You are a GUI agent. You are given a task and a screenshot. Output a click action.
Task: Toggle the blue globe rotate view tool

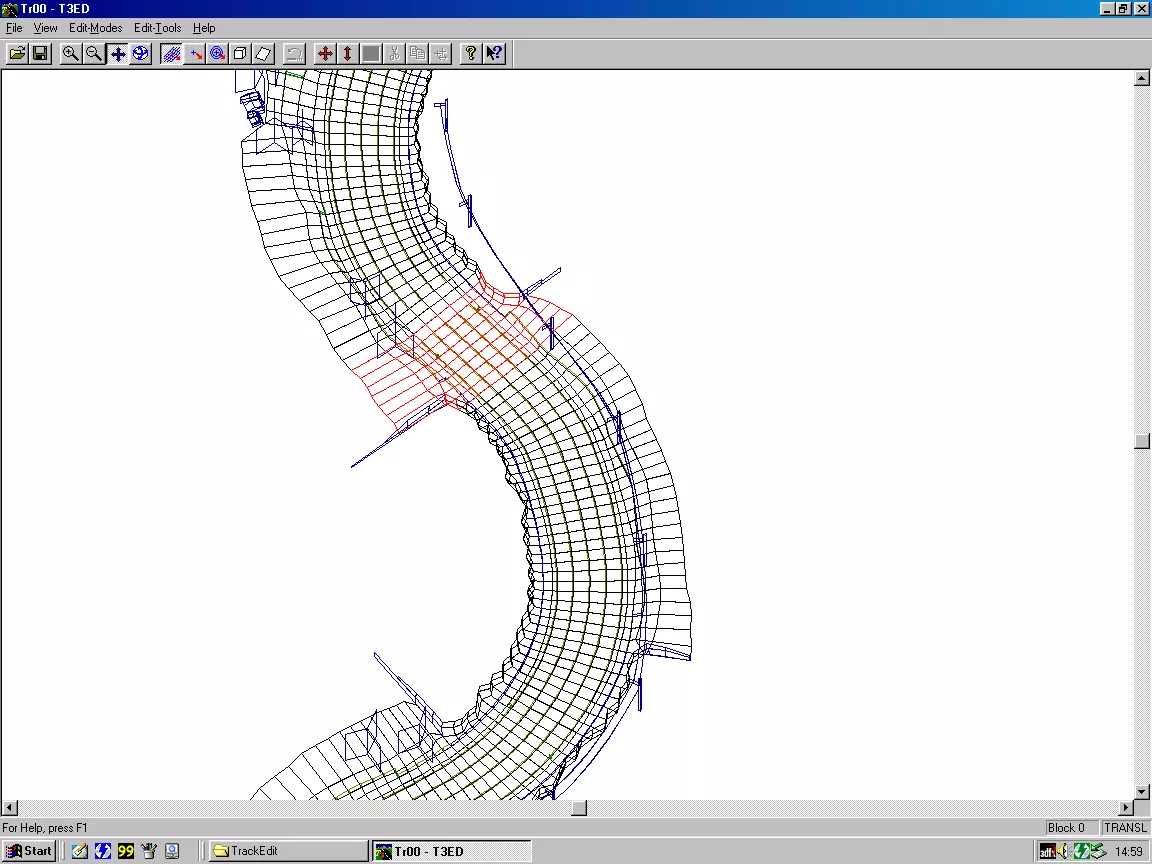[x=140, y=54]
